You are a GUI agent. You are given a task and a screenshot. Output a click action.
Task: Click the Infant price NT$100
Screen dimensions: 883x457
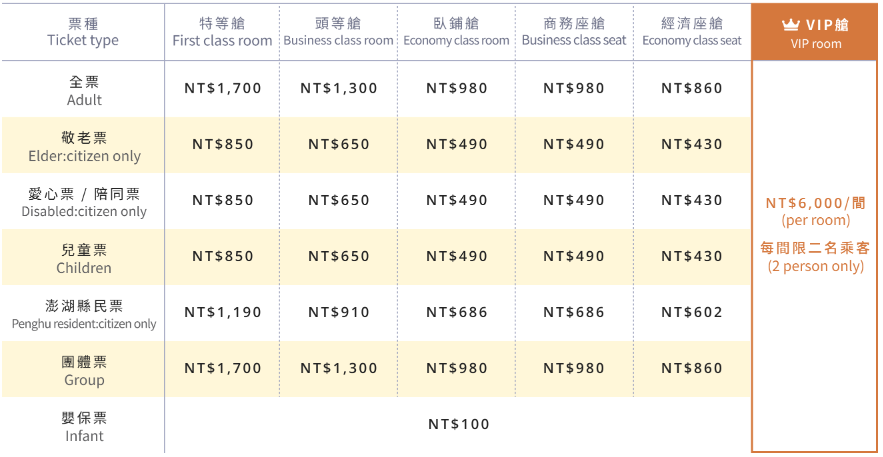tap(459, 424)
